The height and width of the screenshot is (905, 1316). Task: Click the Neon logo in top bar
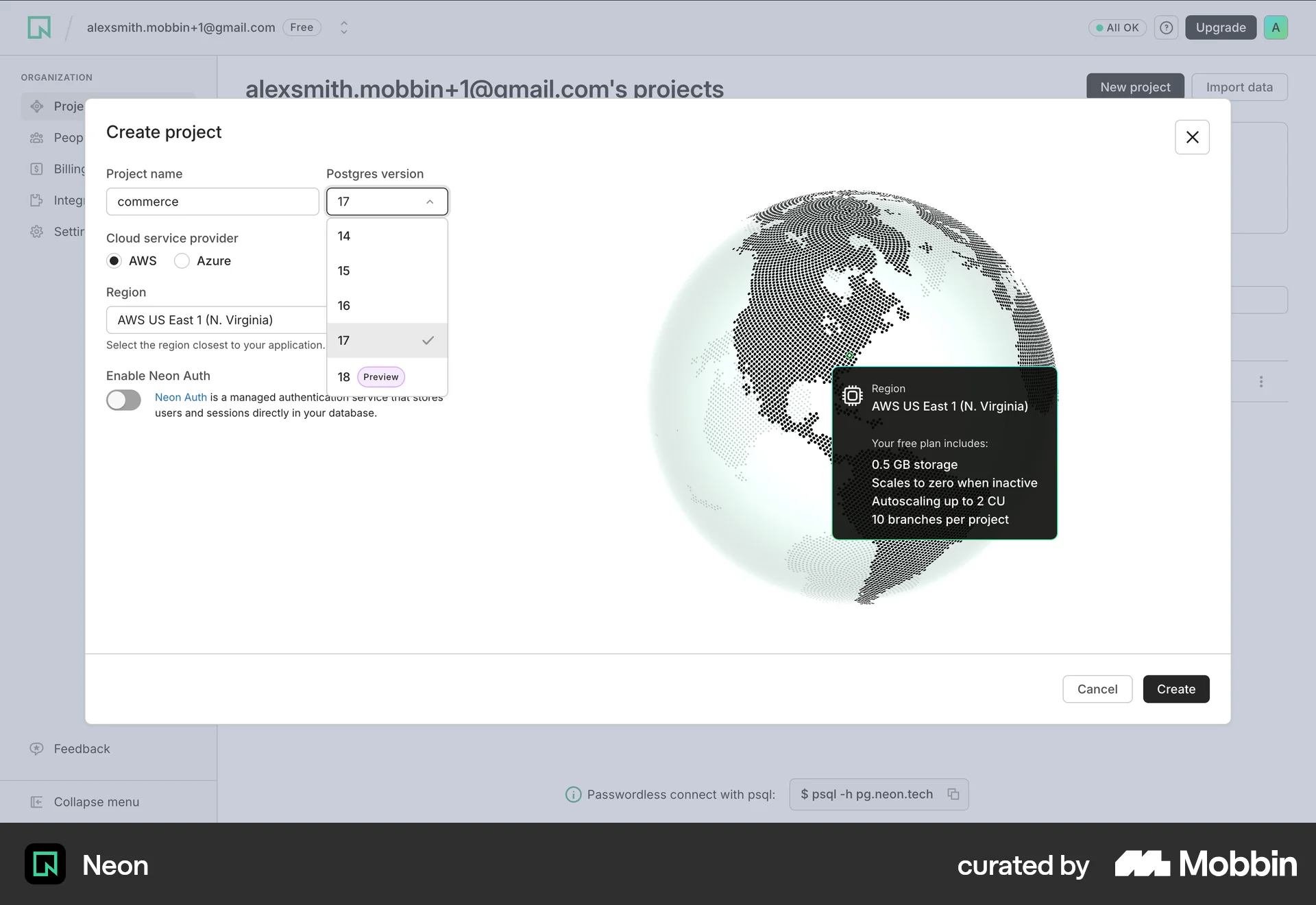click(x=39, y=27)
